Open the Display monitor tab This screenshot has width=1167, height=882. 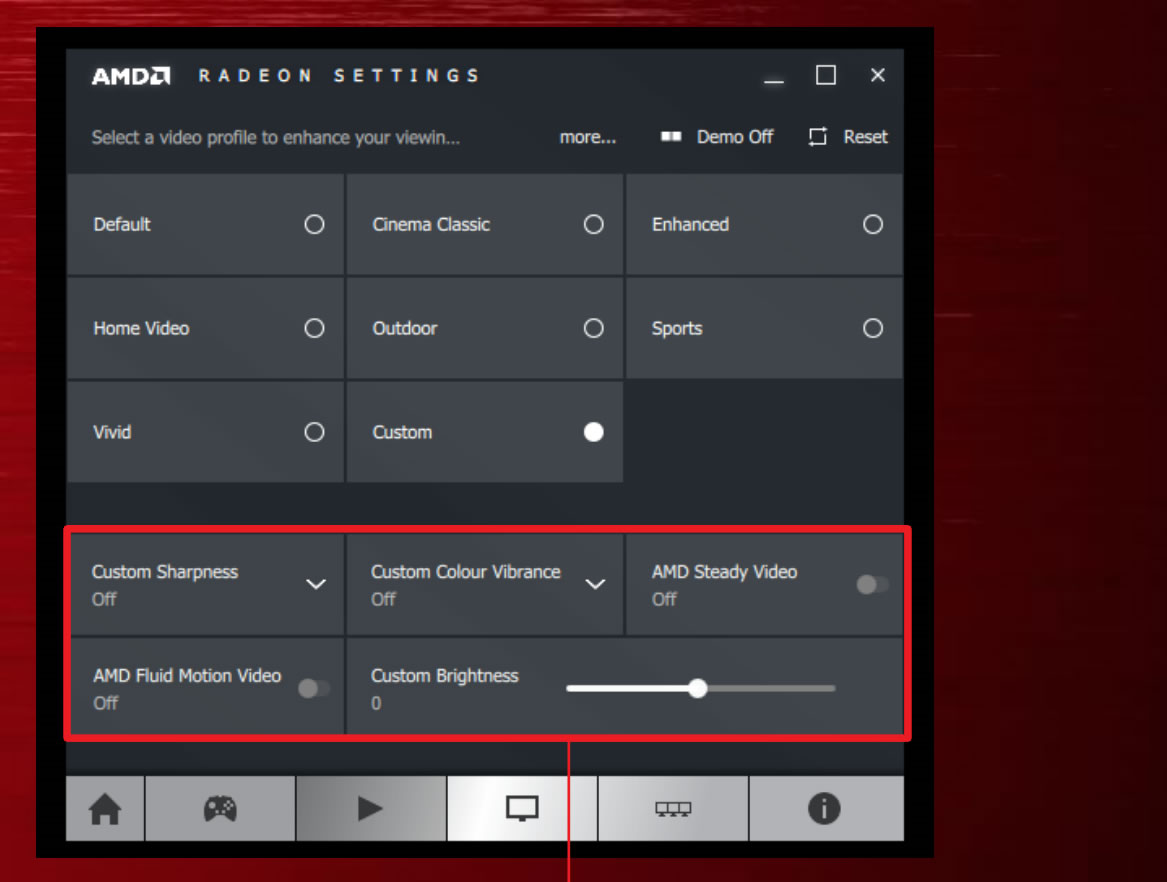(522, 808)
